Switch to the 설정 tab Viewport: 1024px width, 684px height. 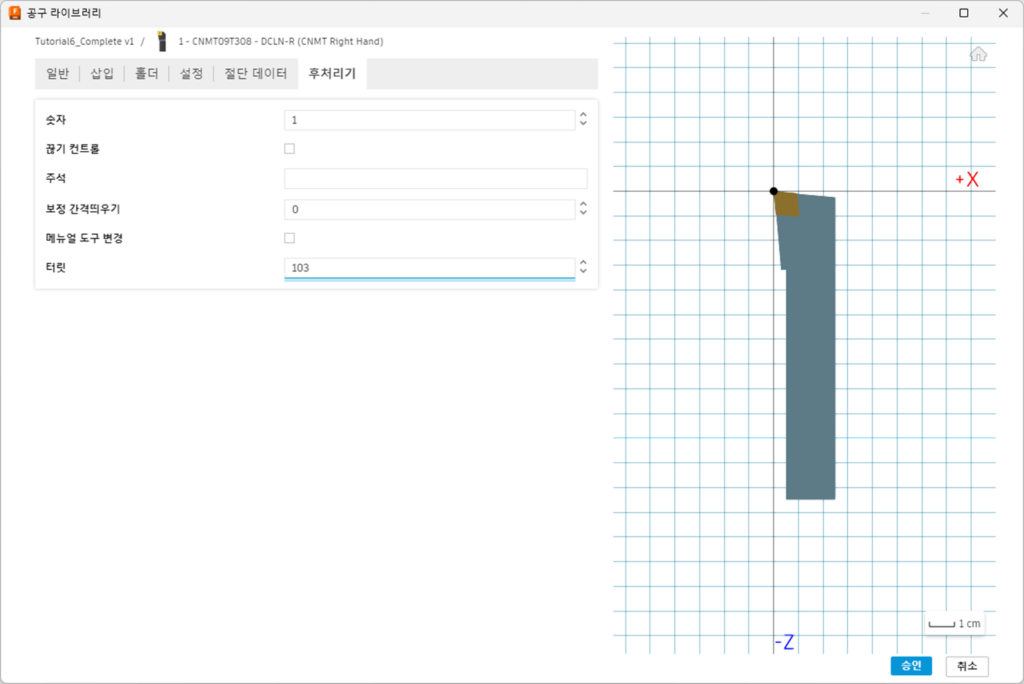[191, 73]
